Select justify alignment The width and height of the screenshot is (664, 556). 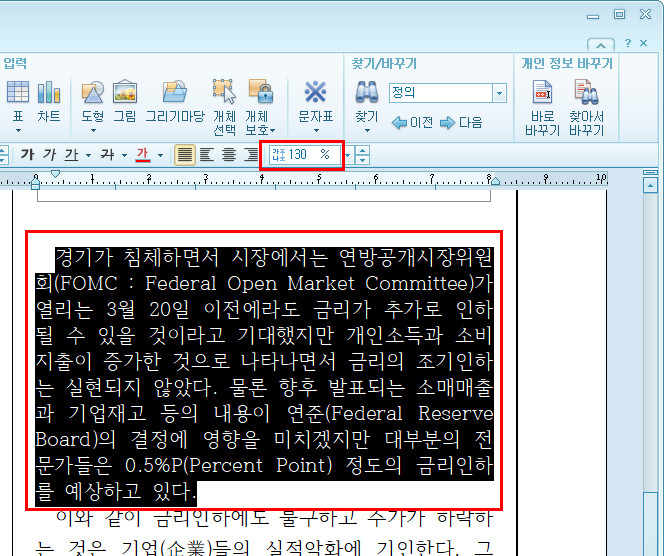point(185,155)
